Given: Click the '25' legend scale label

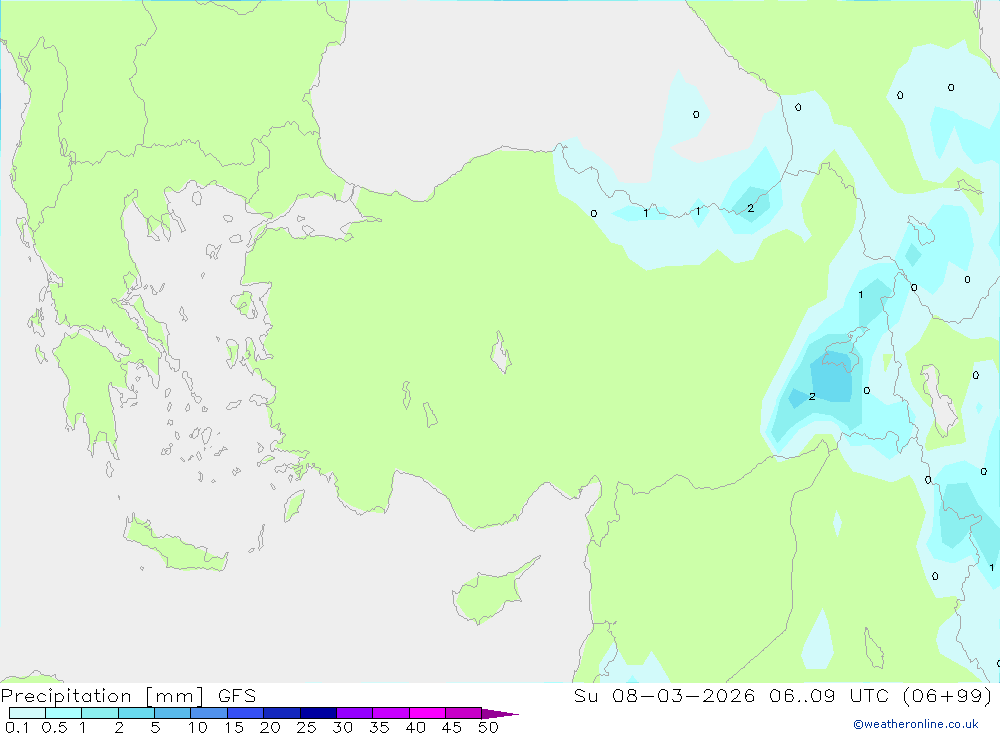Looking at the screenshot, I should 306,727.
